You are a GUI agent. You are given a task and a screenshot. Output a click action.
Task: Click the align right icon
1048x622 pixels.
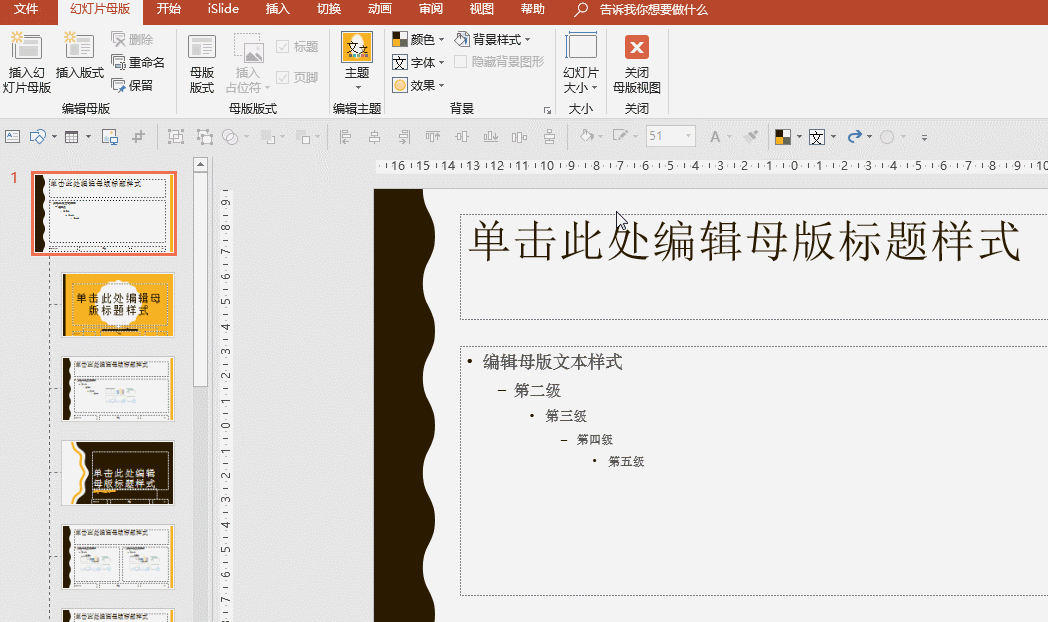coord(404,137)
